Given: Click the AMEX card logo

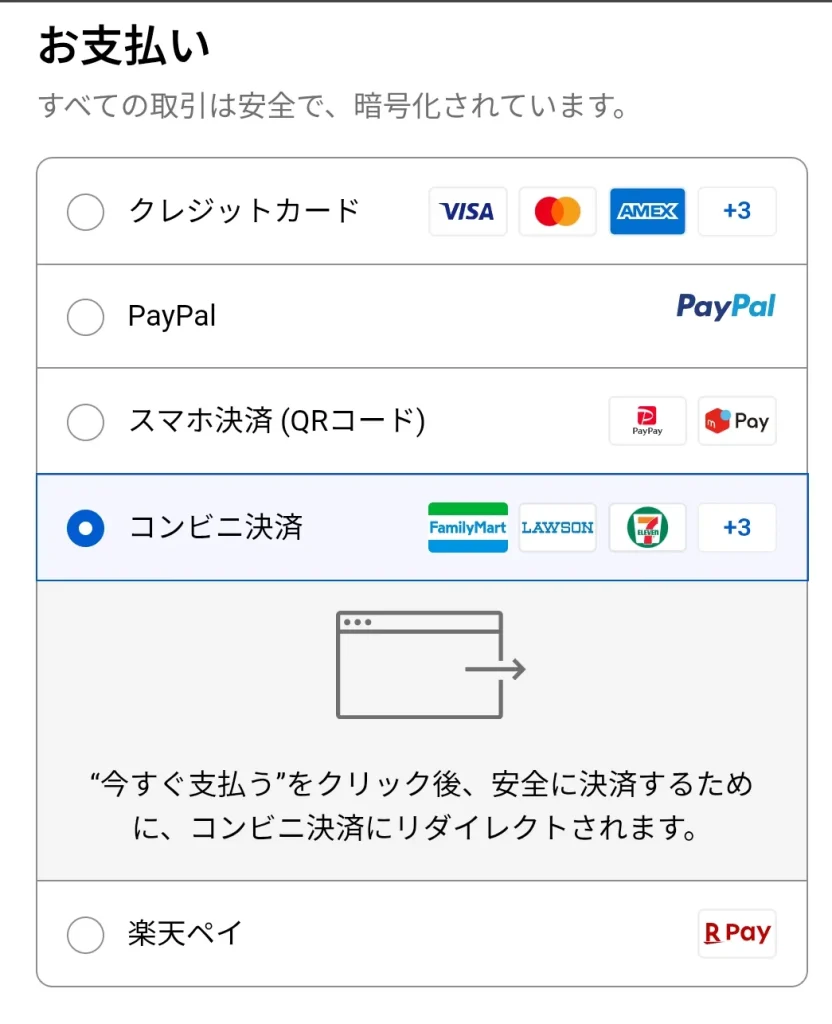Looking at the screenshot, I should (647, 211).
